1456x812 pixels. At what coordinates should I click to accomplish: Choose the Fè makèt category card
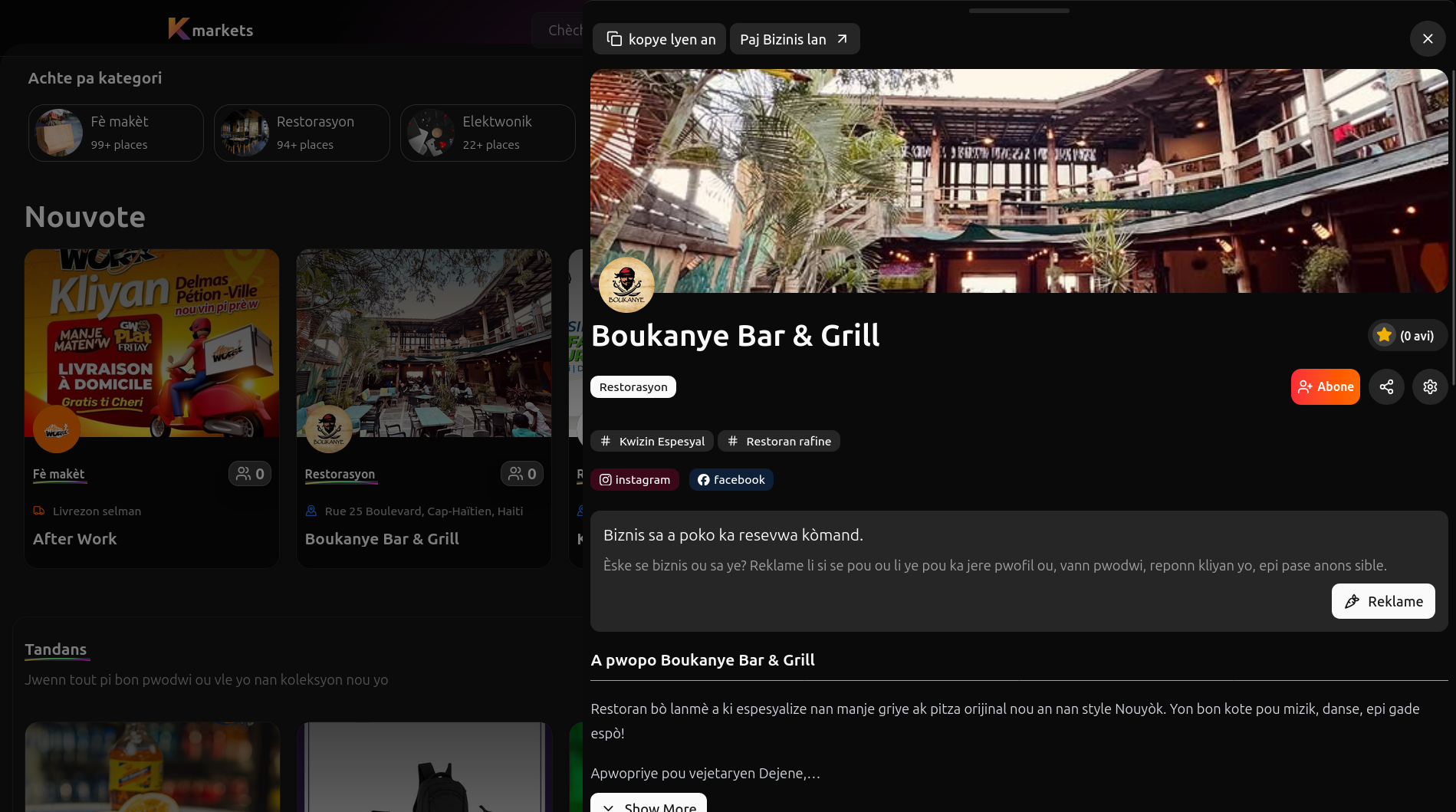coord(116,133)
